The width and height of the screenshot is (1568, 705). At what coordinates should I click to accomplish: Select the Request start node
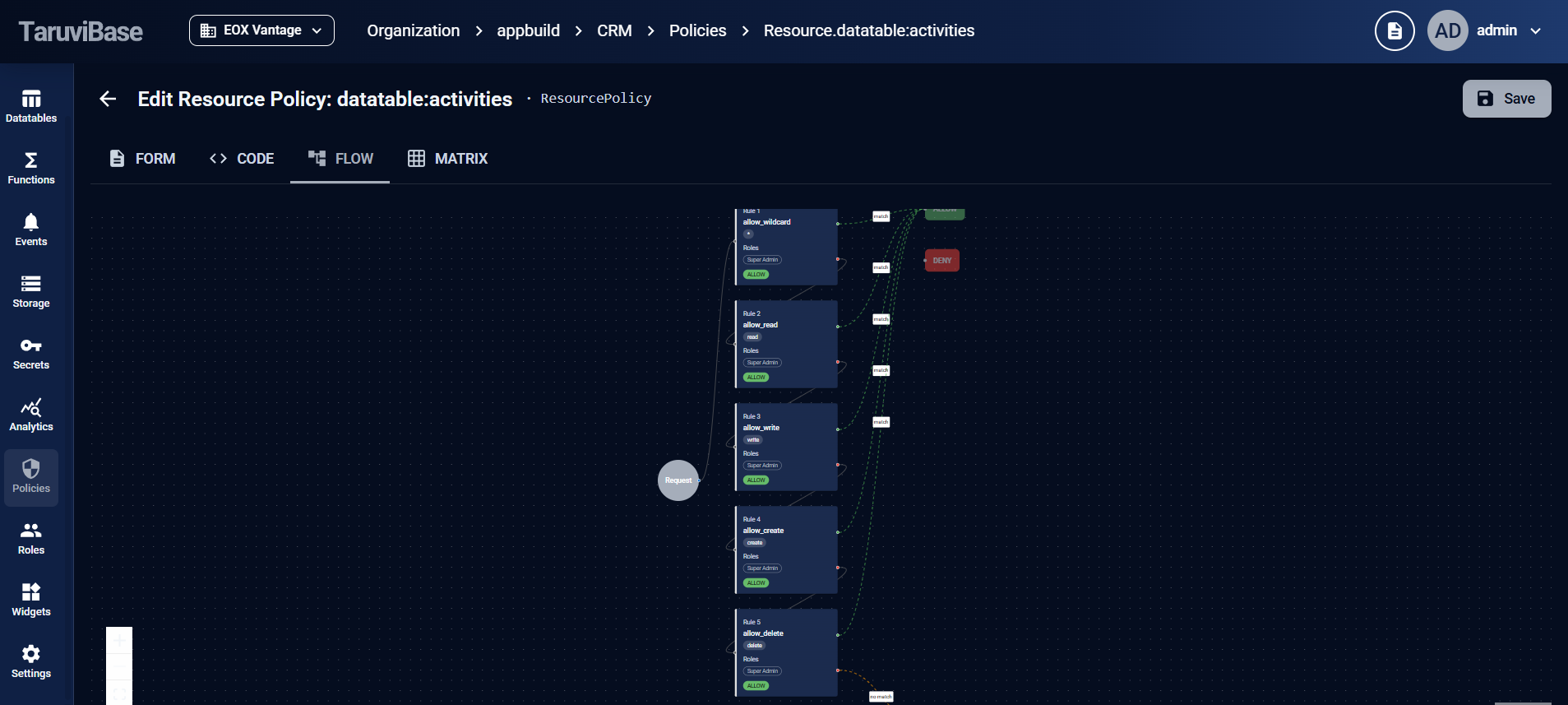click(x=678, y=480)
